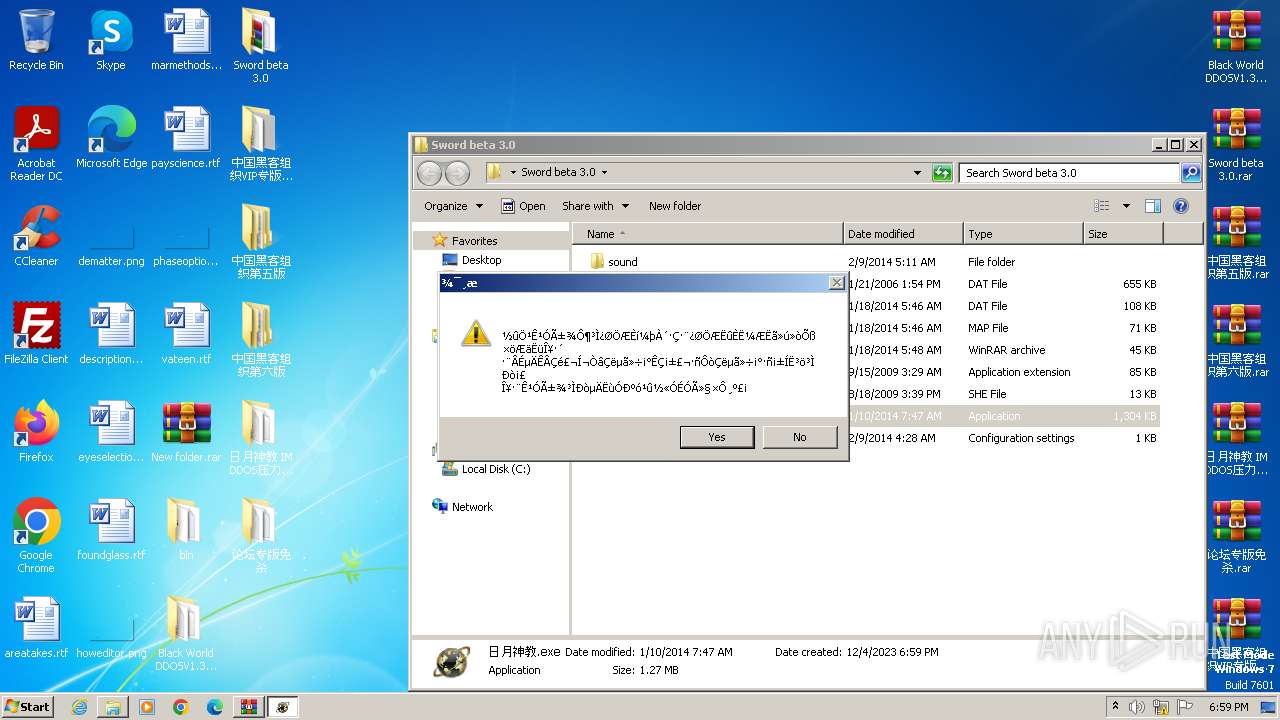
Task: Open the Start menu
Action: pyautogui.click(x=28, y=707)
